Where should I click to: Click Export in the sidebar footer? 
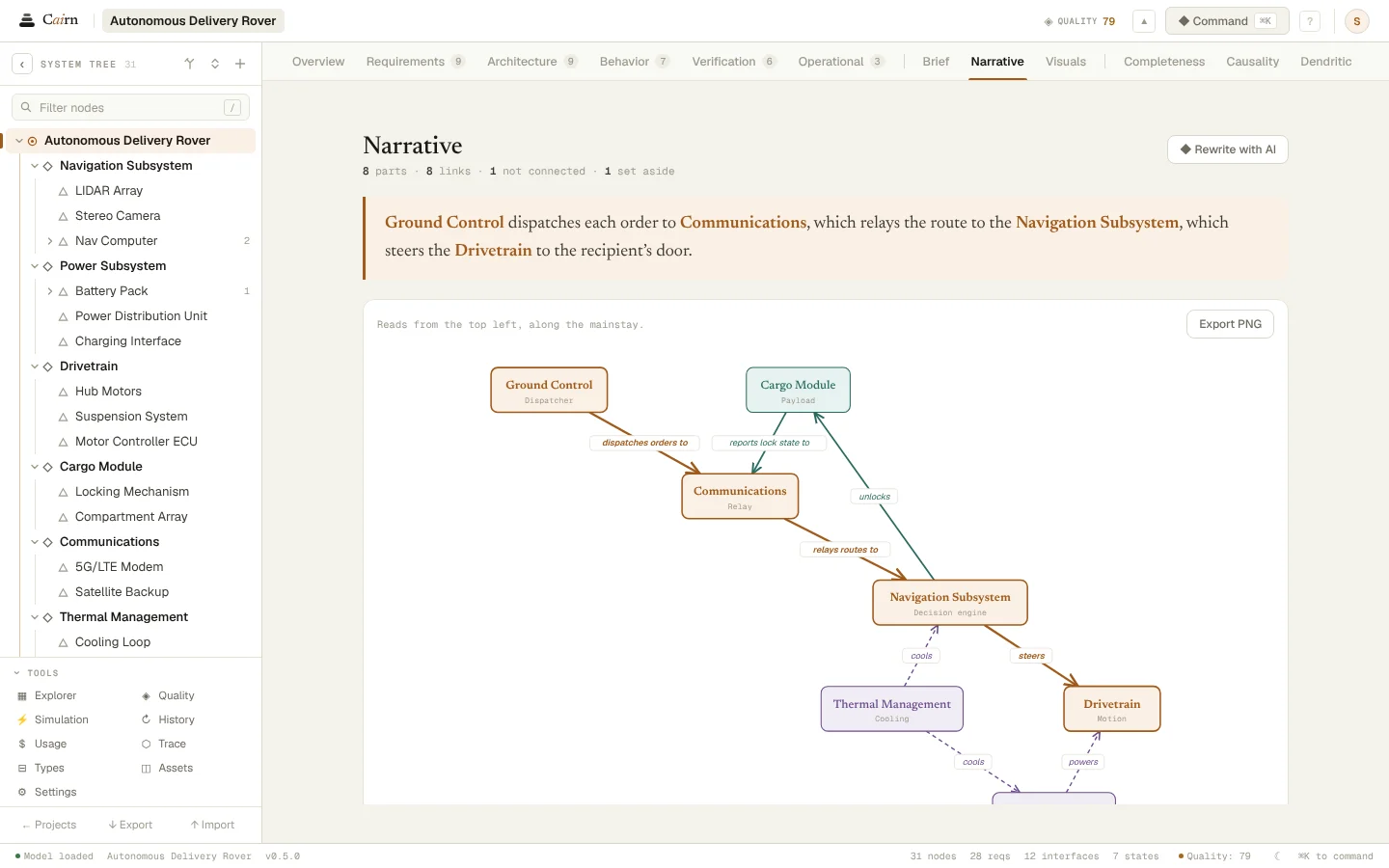click(x=130, y=826)
